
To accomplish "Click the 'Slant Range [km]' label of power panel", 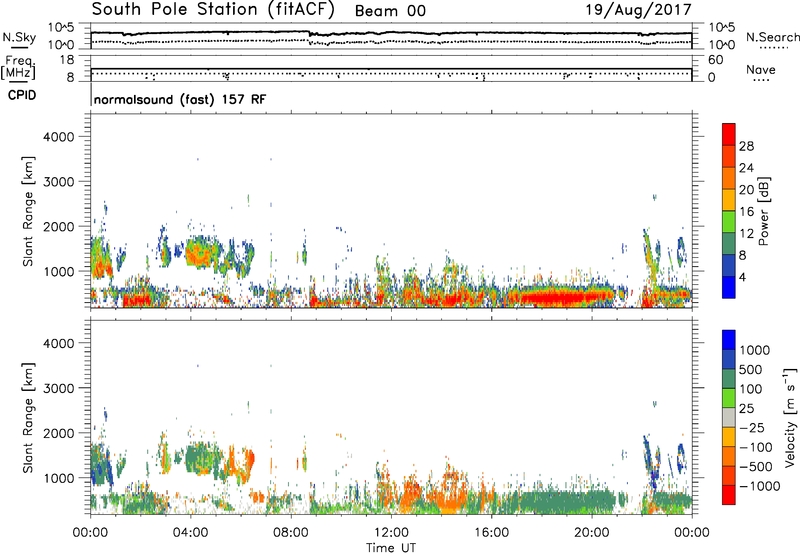I will tap(28, 211).
